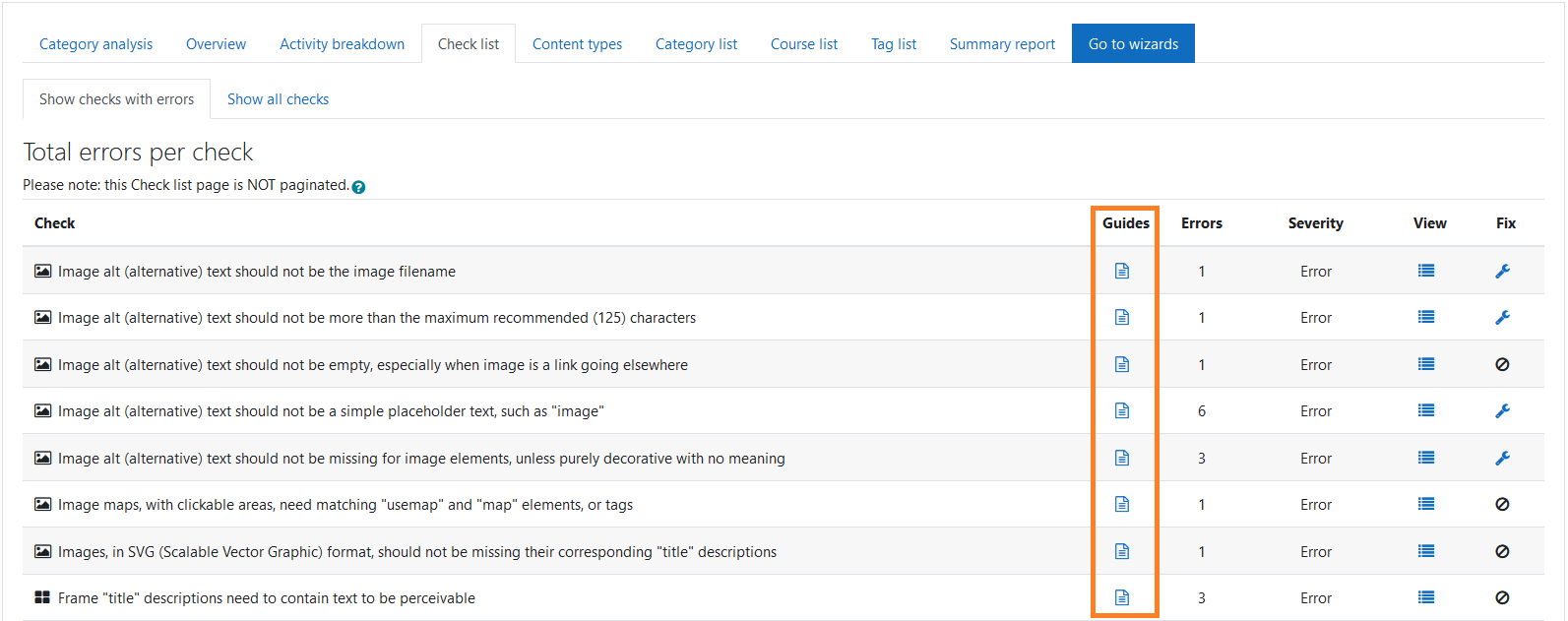Viewport: 1568px width, 621px height.
Task: View errors for image maps check
Action: pyautogui.click(x=1426, y=504)
